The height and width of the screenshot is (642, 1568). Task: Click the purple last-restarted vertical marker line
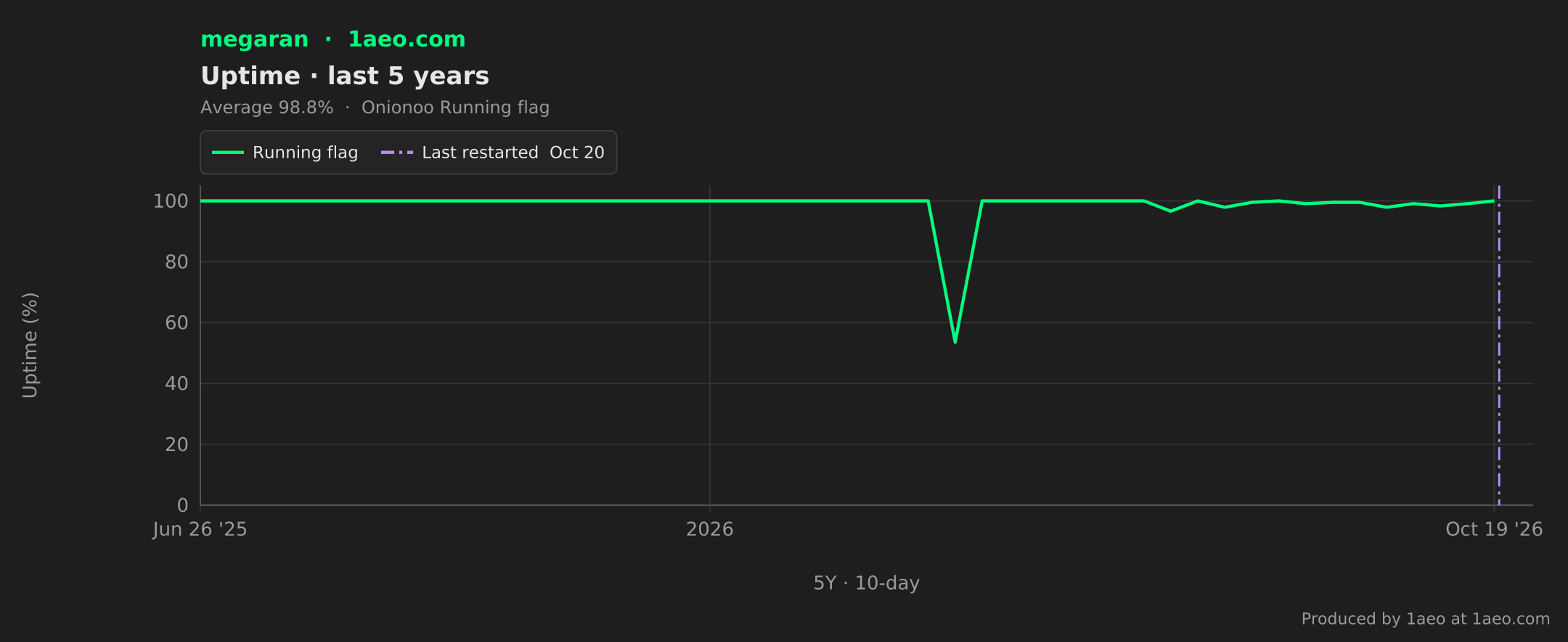pyautogui.click(x=1499, y=345)
